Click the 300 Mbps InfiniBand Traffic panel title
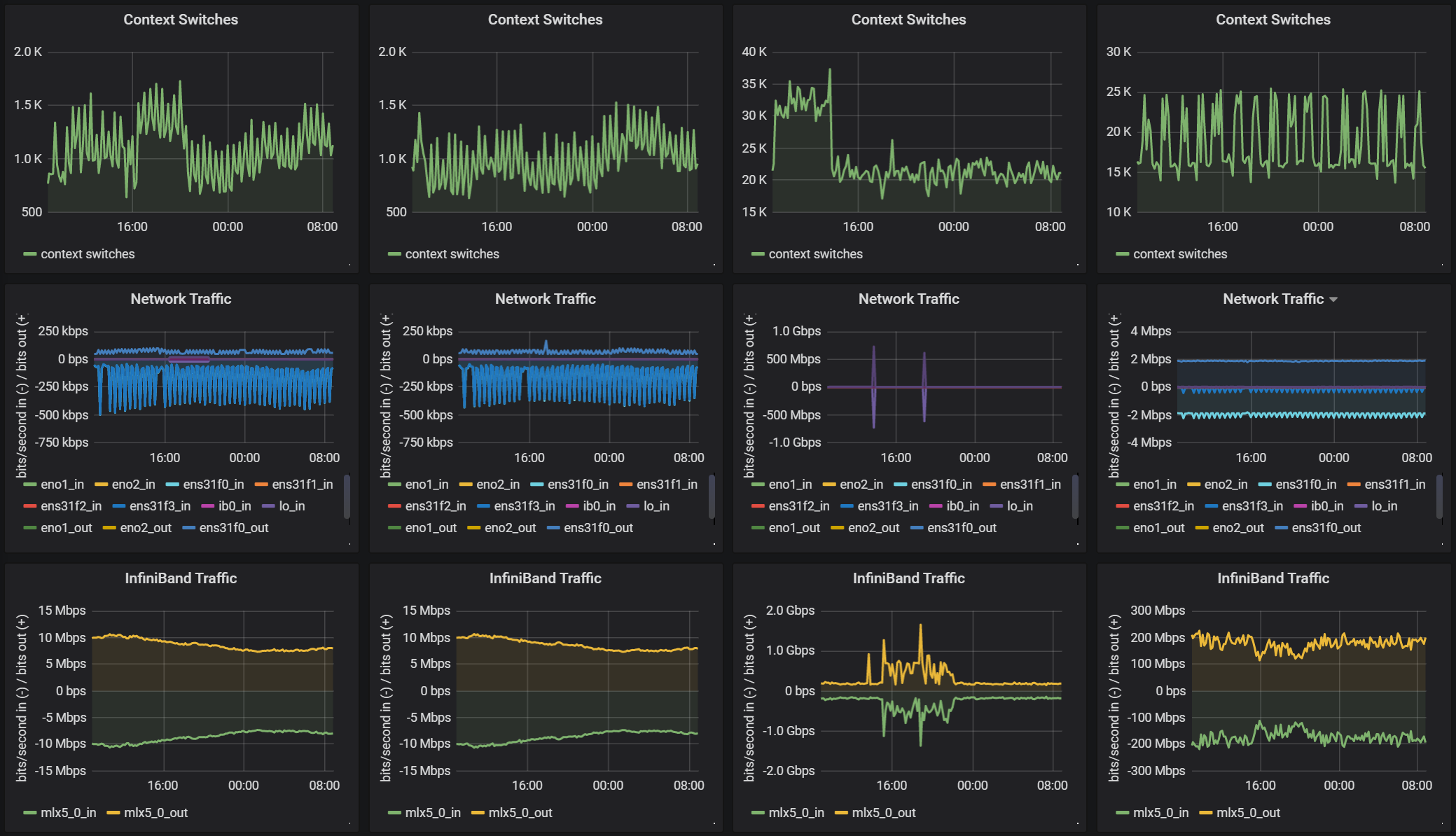 point(1273,578)
